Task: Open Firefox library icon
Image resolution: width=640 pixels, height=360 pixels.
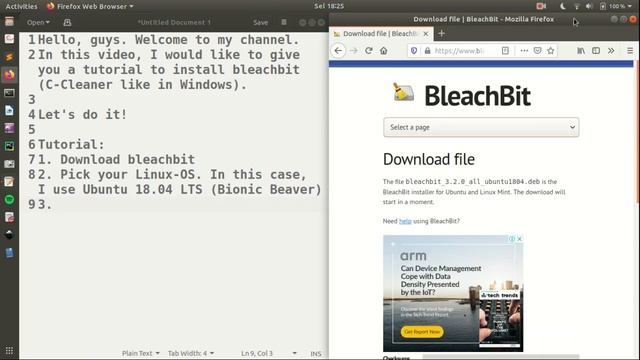Action: [x=581, y=51]
